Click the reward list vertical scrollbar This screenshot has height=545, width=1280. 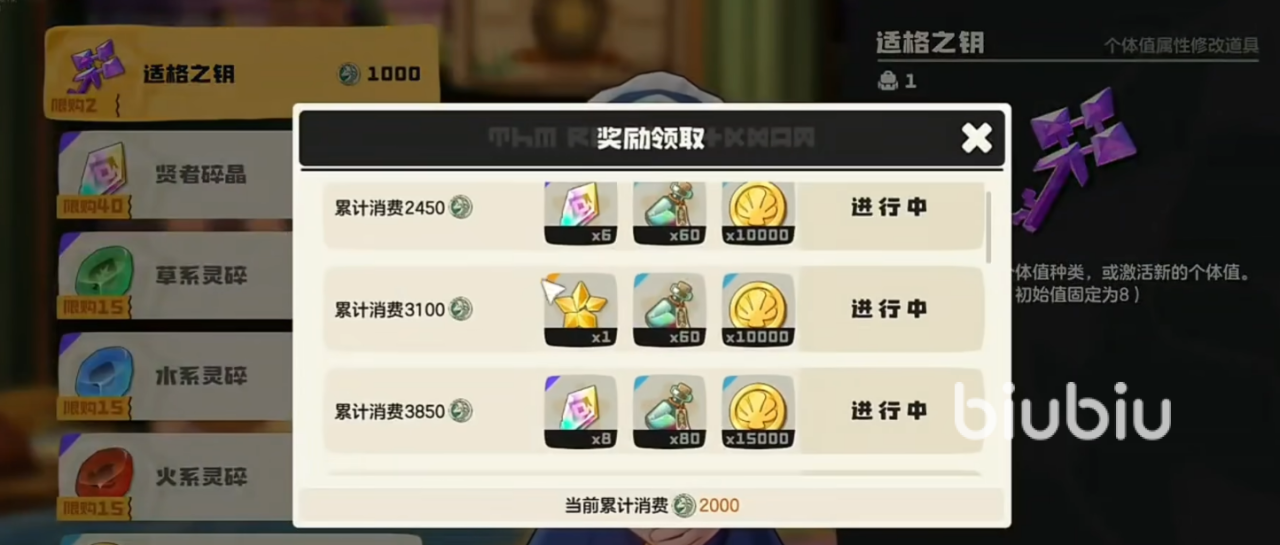(989, 228)
